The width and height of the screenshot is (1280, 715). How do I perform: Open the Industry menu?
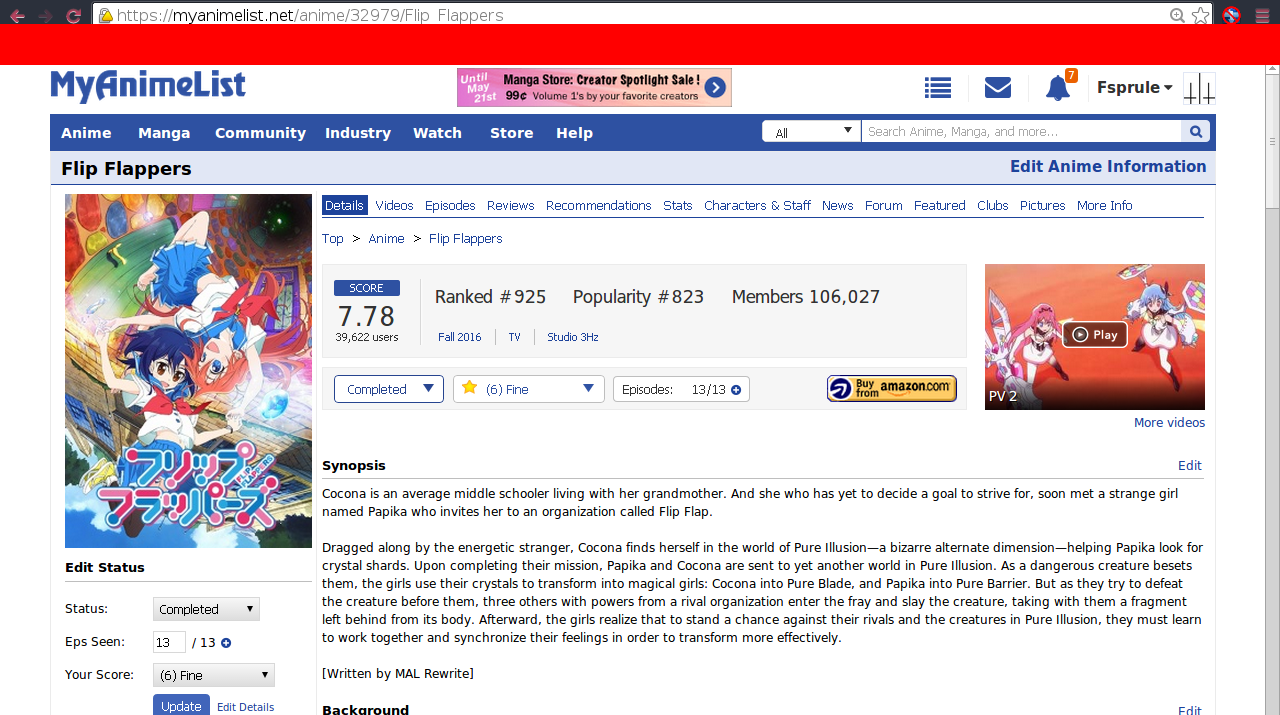point(358,132)
